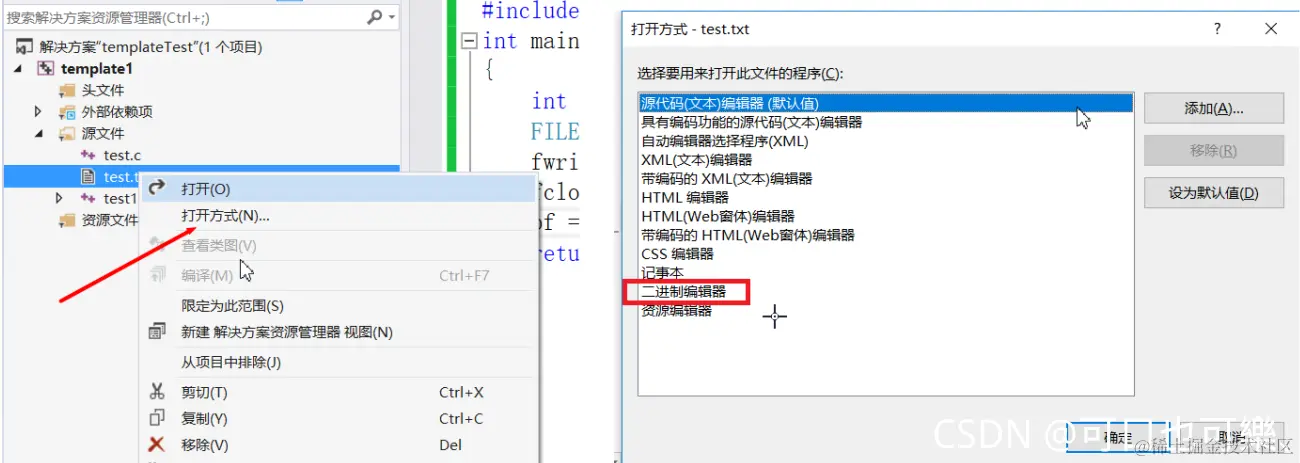Viewport: 1300px width, 463px height.
Task: Choose 从项目中排除(J) menu entry
Action: pos(338,362)
